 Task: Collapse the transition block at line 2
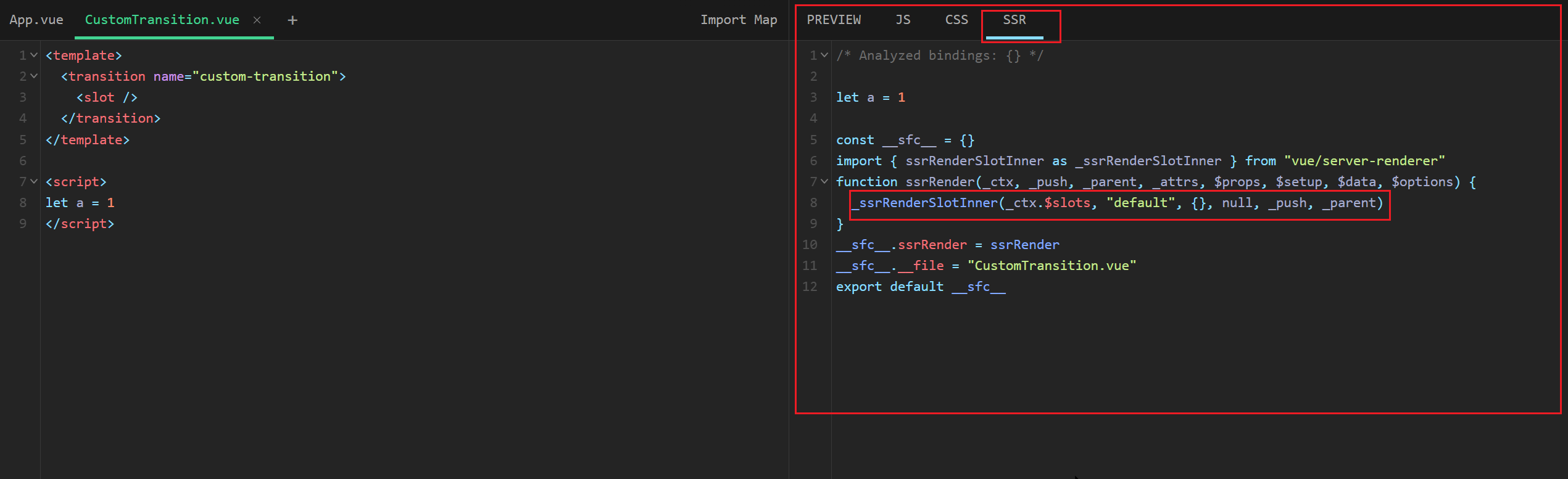pyautogui.click(x=35, y=76)
